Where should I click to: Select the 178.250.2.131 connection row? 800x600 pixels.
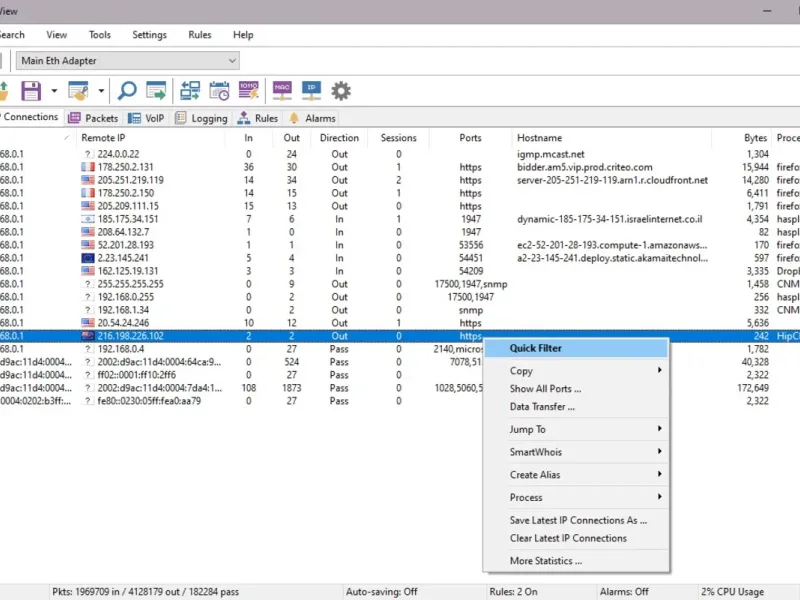click(118, 167)
